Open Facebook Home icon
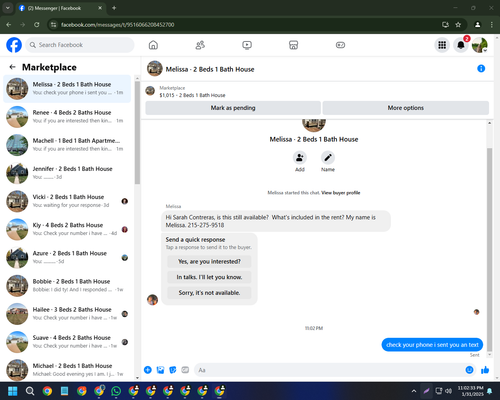The width and height of the screenshot is (500, 400). coord(153,45)
